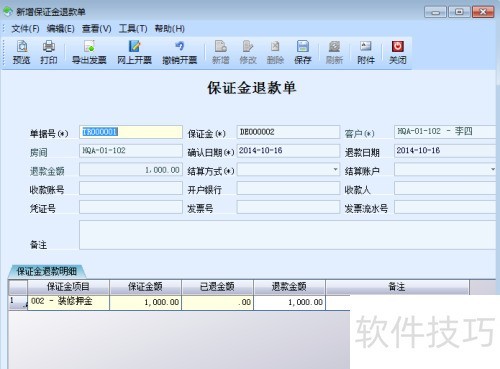This screenshot has height=369, width=500.
Task: Click the 退款金额 column header in grid
Action: coord(289,287)
